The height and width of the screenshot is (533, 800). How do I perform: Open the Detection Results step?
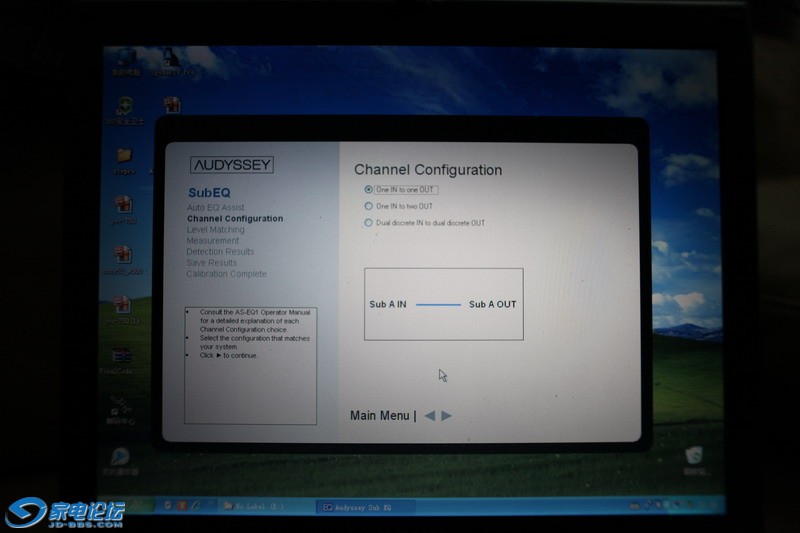220,251
